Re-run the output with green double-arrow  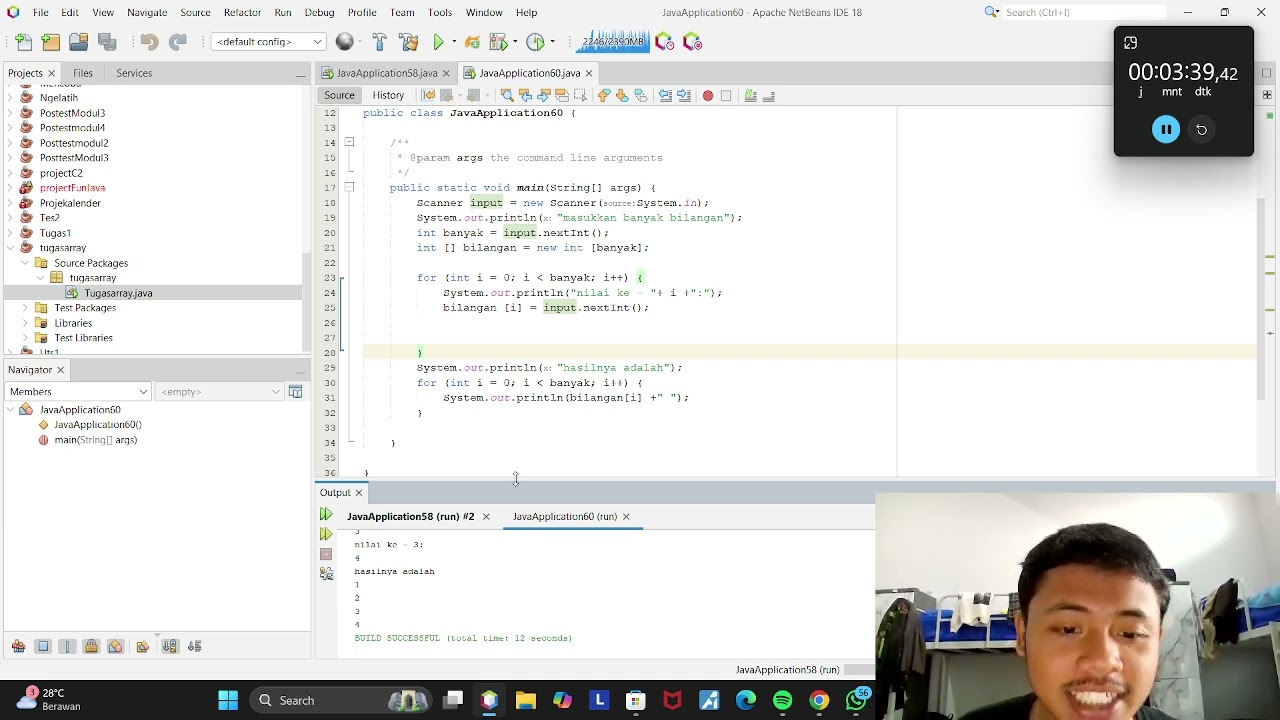point(326,514)
